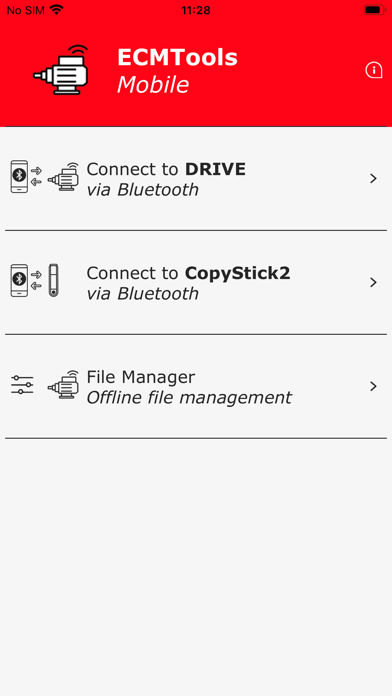Tap the battery indicator in status bar

tap(374, 9)
